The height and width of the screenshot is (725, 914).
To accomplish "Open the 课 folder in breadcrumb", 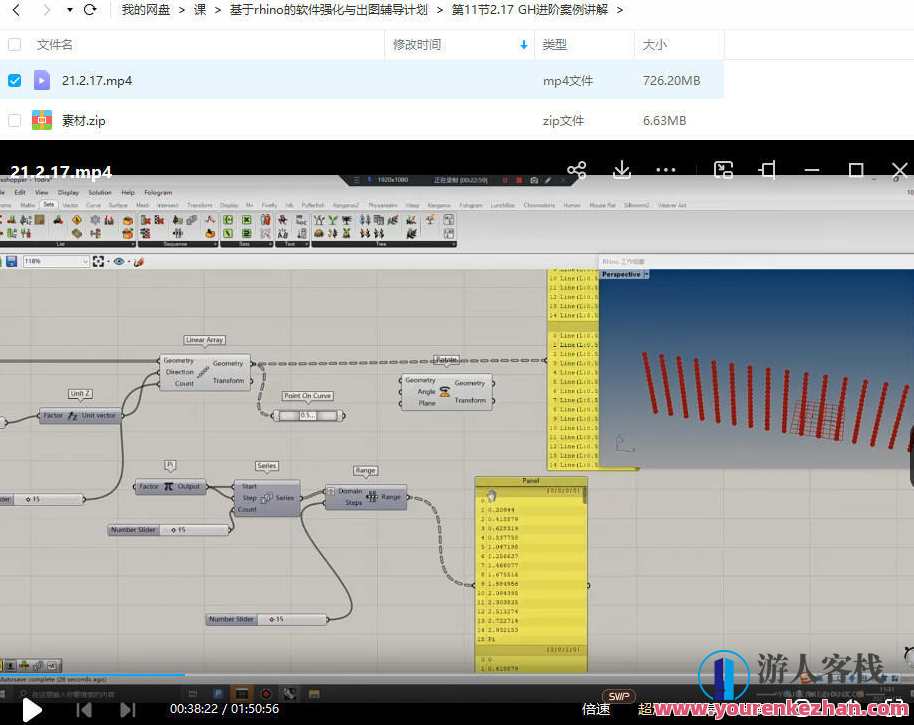I will click(200, 10).
